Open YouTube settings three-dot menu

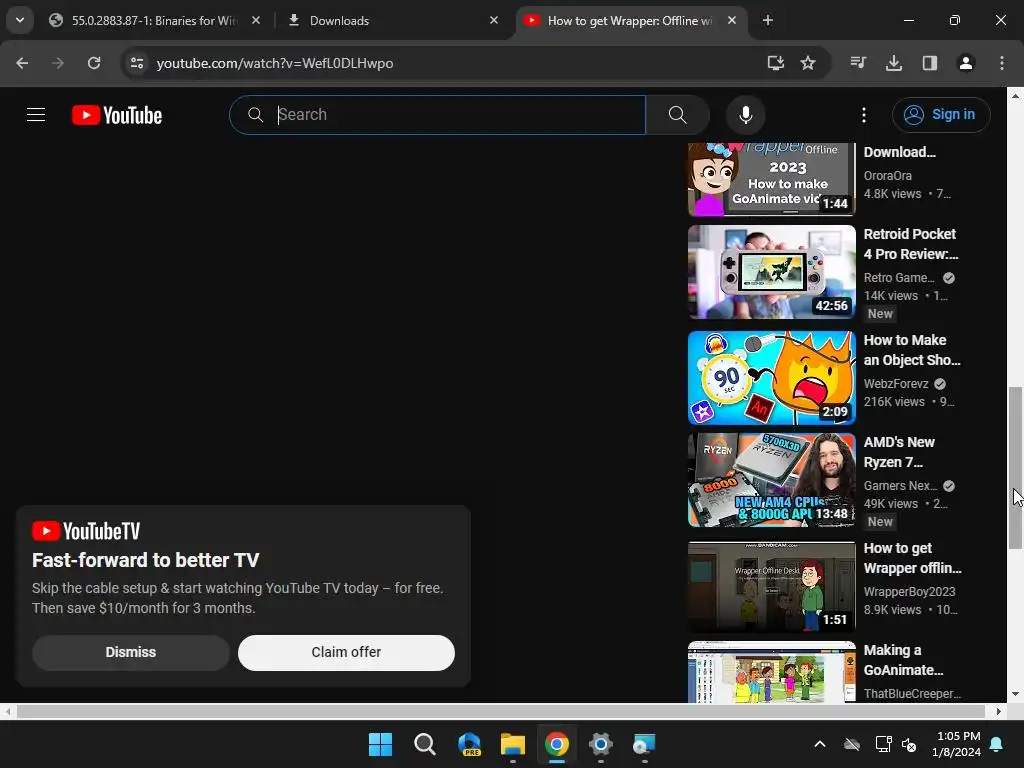[863, 115]
